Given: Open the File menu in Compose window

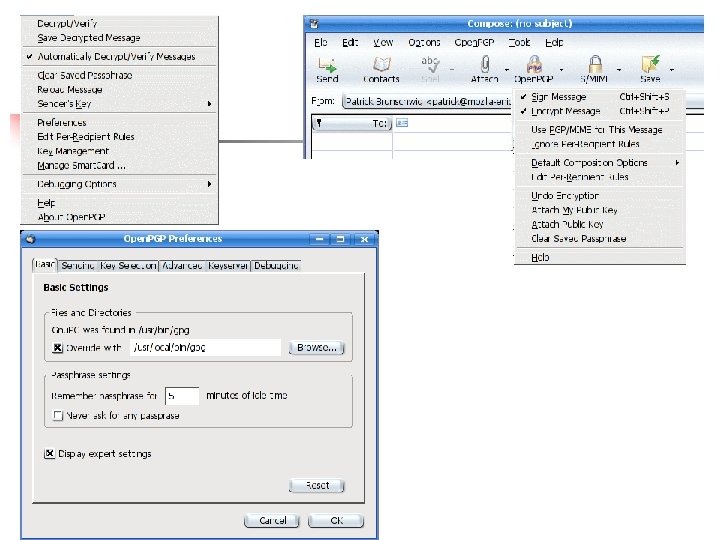Looking at the screenshot, I should [321, 43].
